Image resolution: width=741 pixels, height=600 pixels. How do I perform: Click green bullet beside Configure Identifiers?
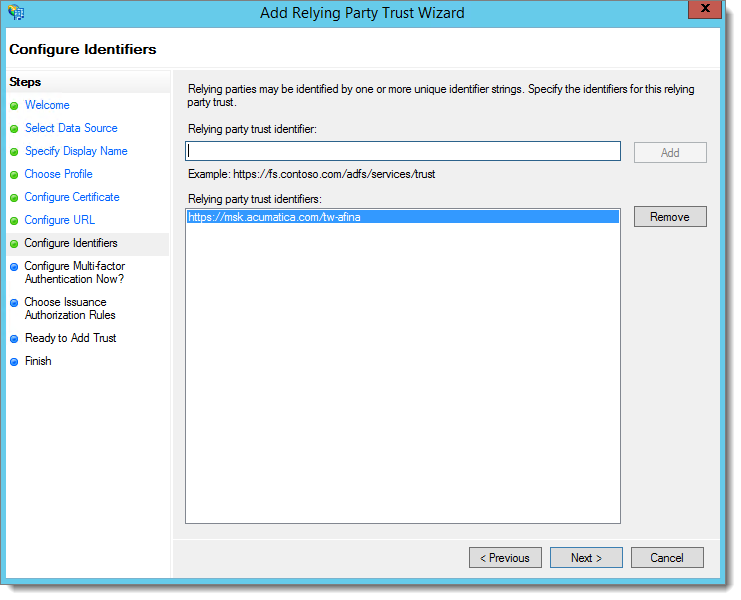(x=14, y=244)
